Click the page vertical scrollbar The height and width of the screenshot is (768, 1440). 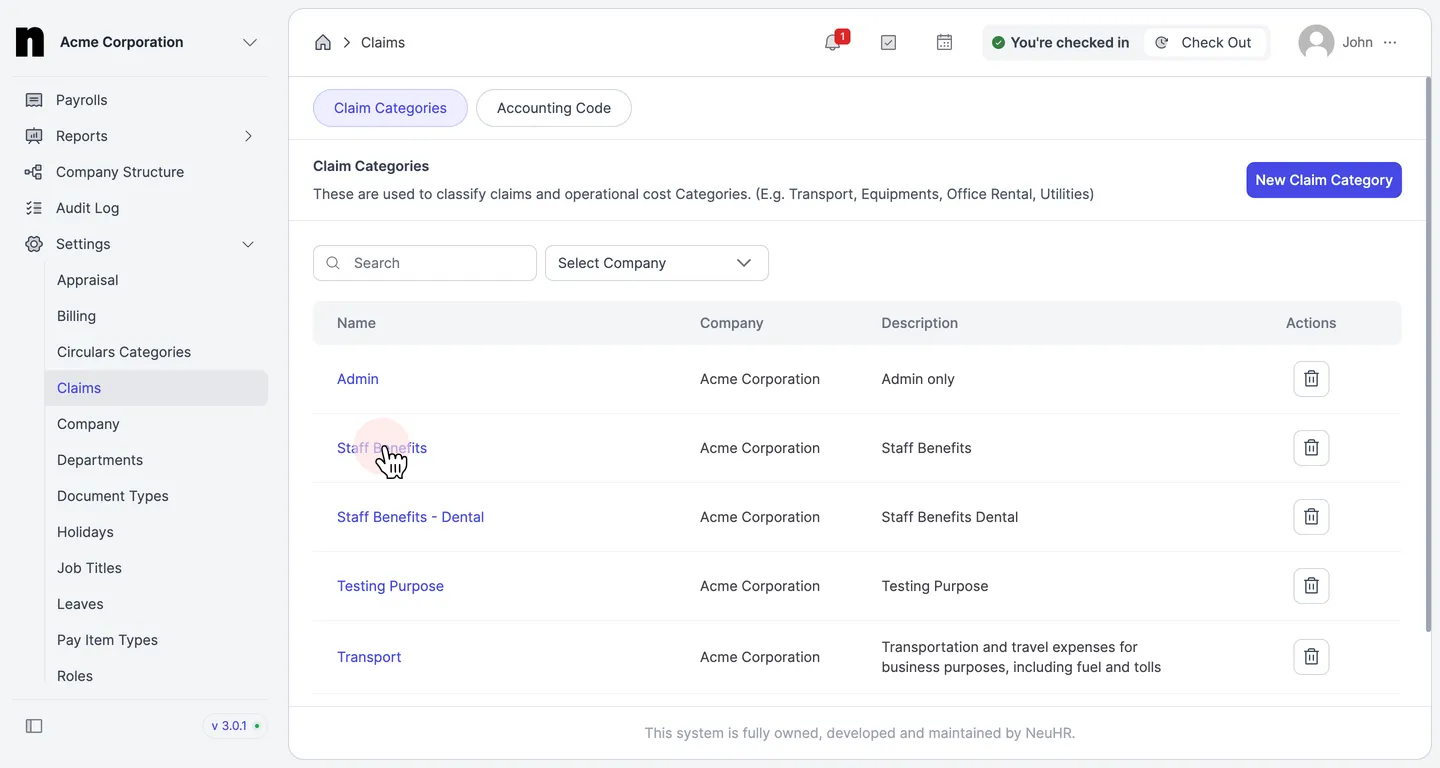(1428, 355)
